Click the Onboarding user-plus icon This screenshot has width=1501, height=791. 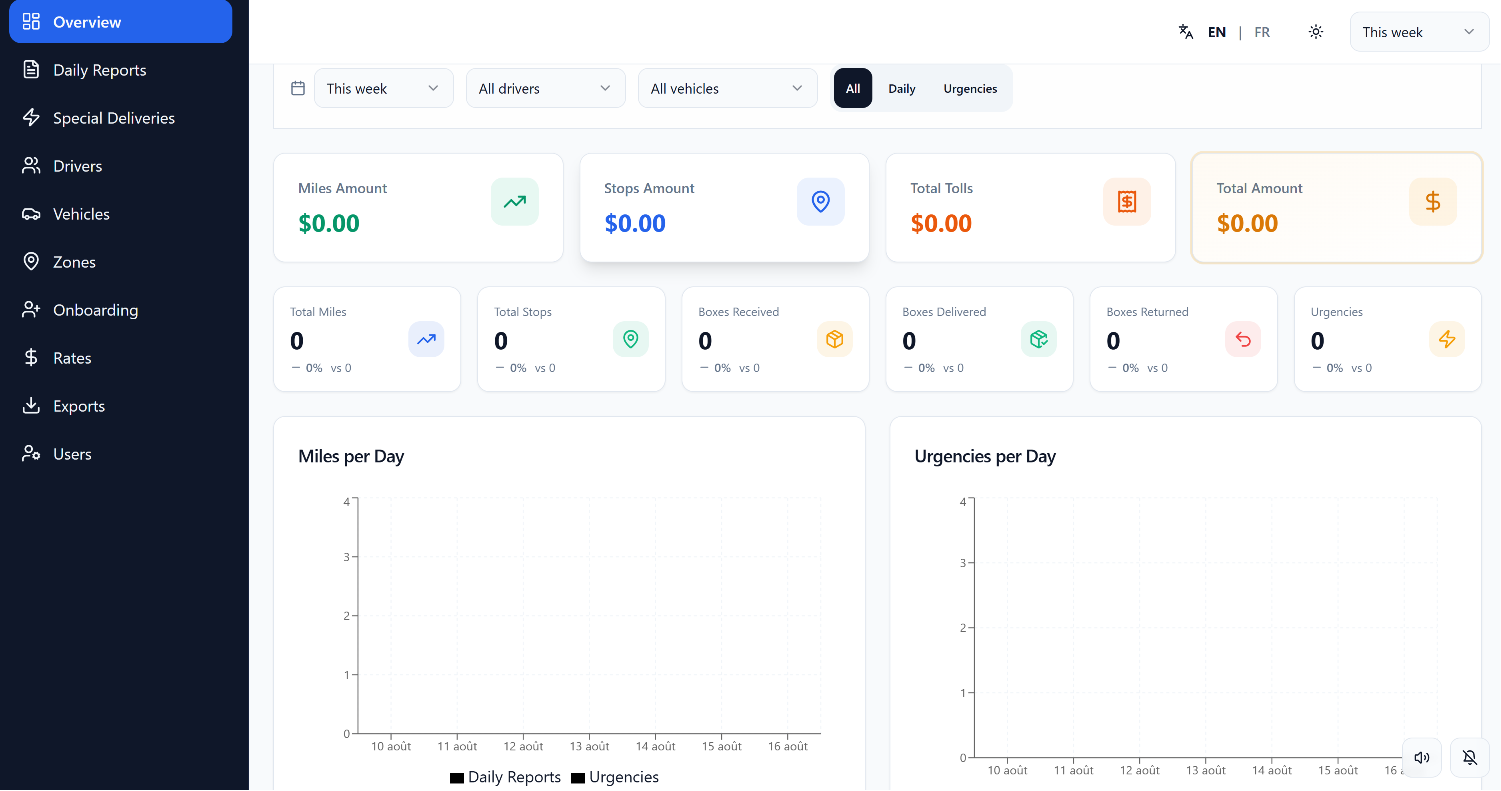tap(31, 310)
